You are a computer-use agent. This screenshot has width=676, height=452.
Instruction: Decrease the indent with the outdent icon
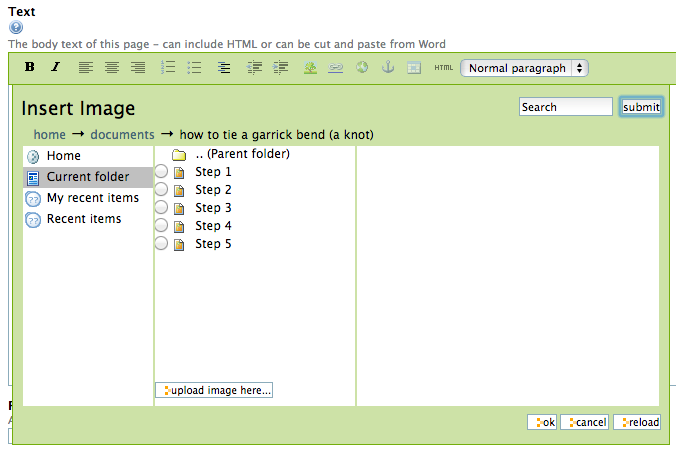254,67
